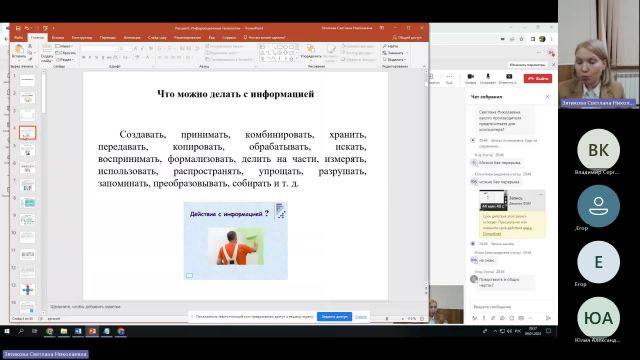Open the Windows Start menu

point(7,331)
